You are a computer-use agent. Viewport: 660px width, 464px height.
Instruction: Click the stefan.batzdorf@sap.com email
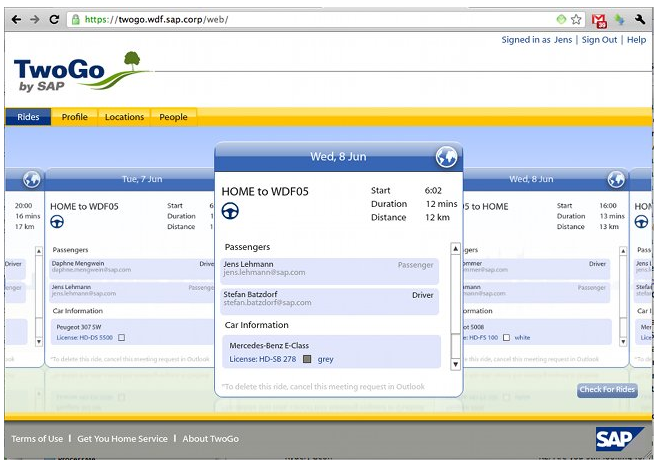[x=267, y=303]
